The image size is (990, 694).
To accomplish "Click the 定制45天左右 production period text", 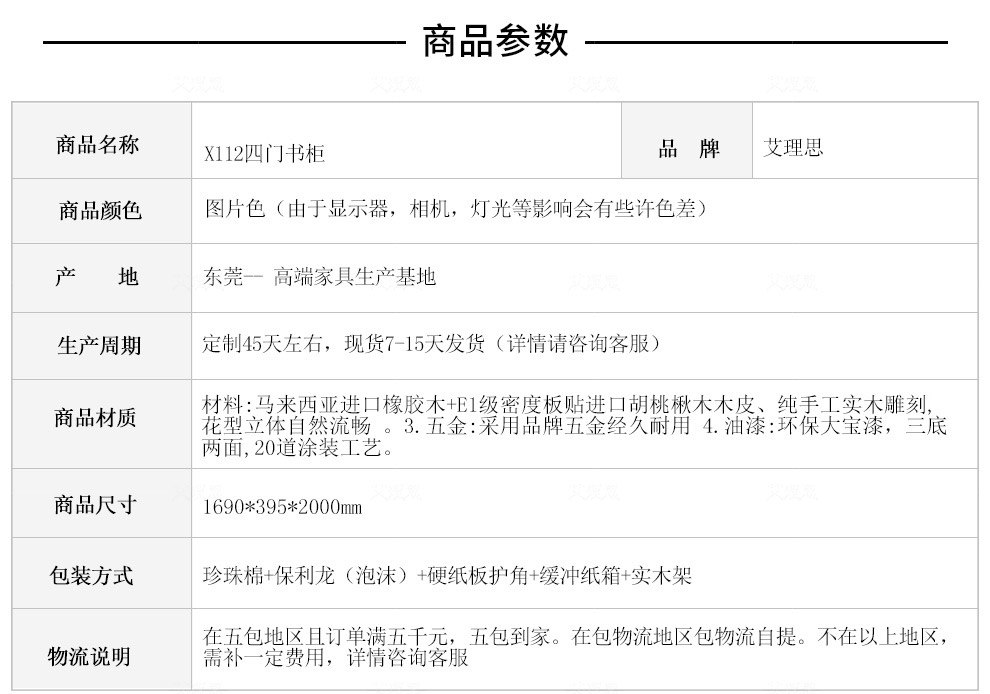I will (x=432, y=344).
